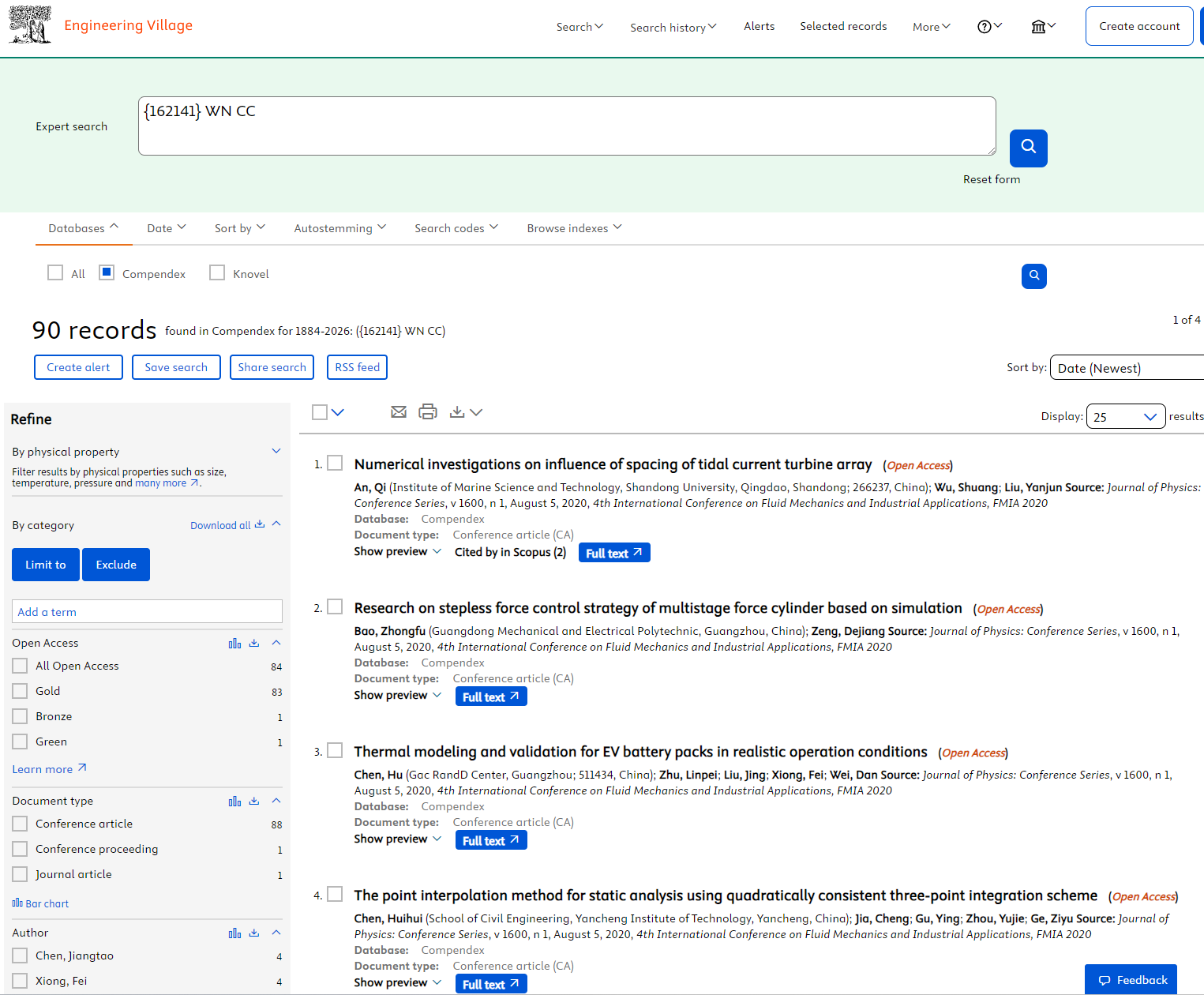1204x995 pixels.
Task: Download Document type facet data icon
Action: [254, 801]
